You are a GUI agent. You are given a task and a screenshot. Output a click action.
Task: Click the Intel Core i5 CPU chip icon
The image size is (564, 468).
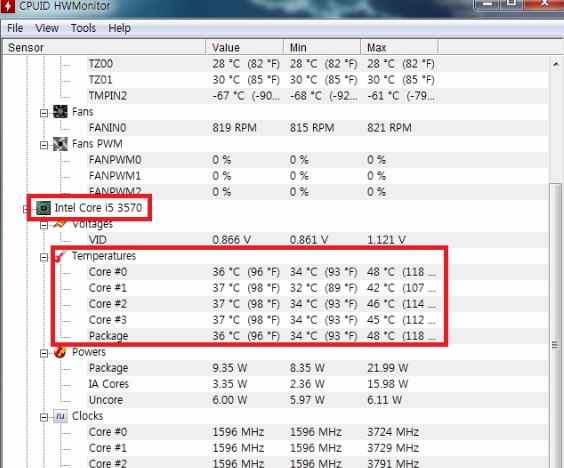point(44,208)
